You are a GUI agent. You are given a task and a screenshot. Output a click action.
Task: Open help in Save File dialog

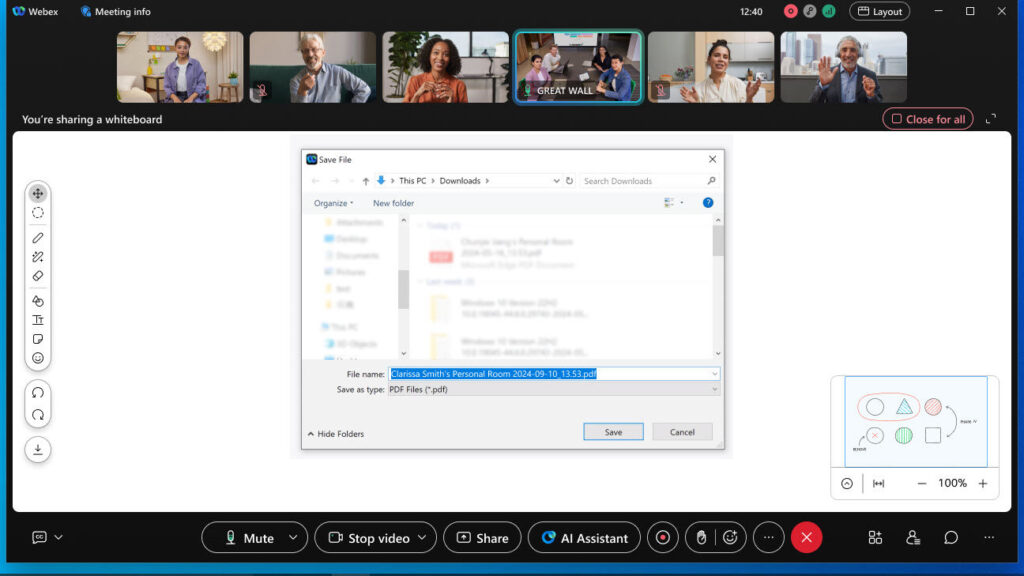pos(708,203)
